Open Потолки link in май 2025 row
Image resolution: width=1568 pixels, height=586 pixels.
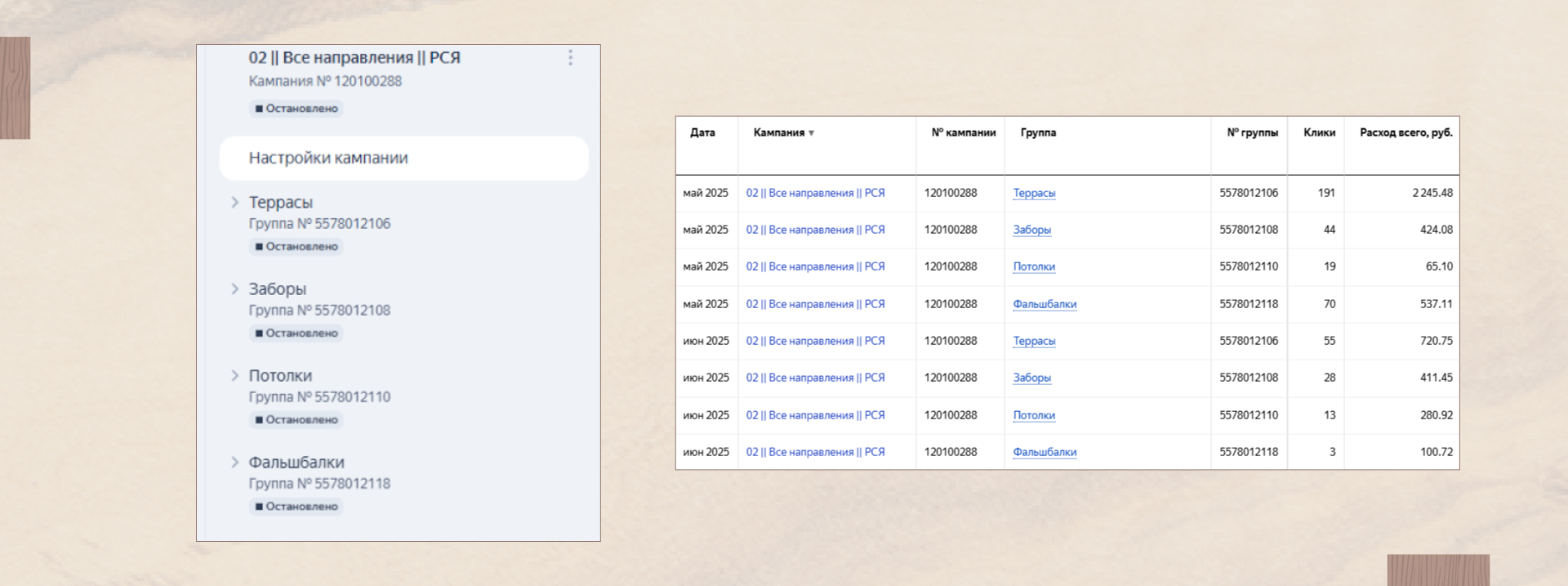pos(1034,266)
